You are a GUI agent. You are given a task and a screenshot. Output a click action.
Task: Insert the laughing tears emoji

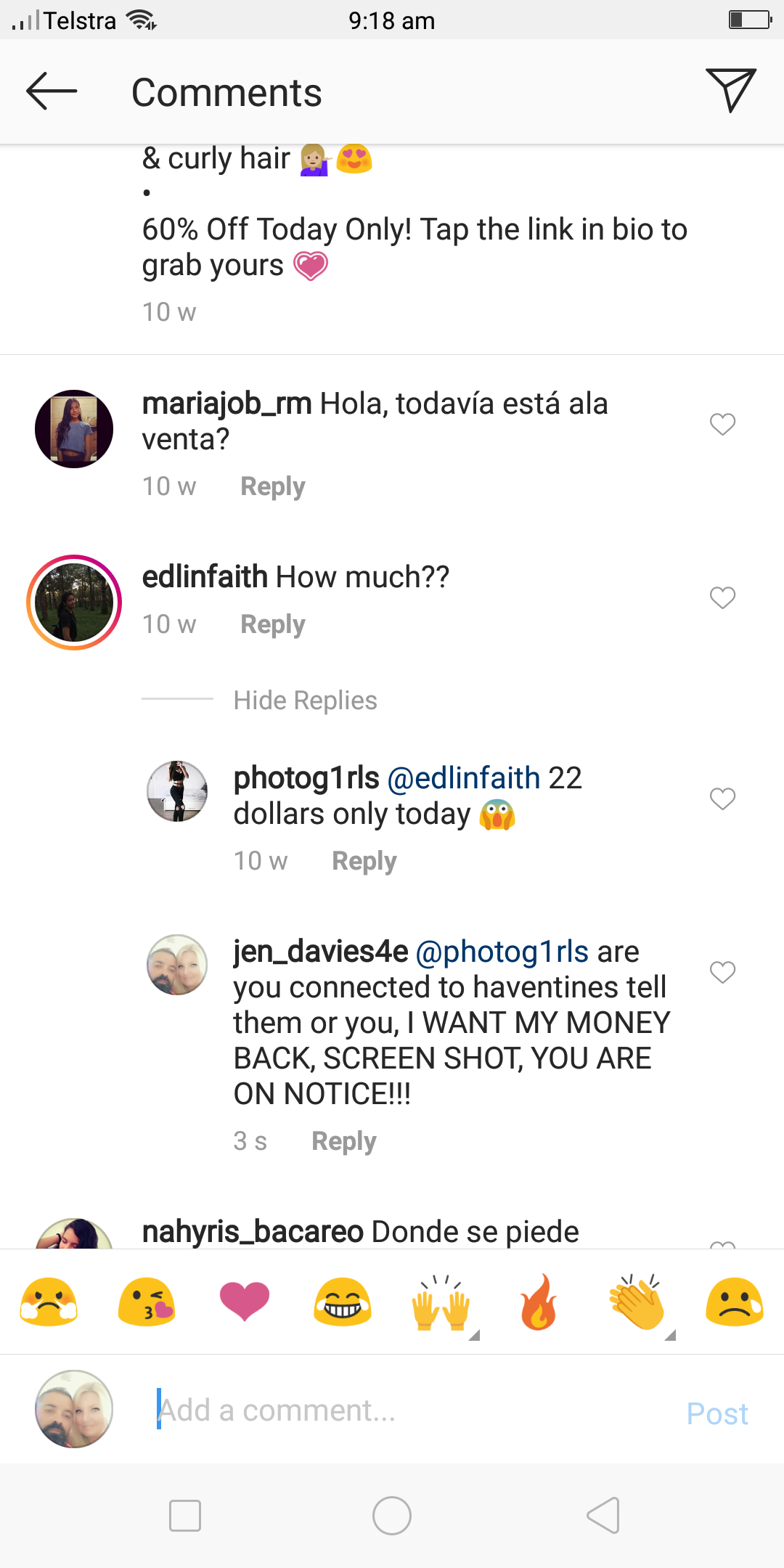tap(343, 1302)
